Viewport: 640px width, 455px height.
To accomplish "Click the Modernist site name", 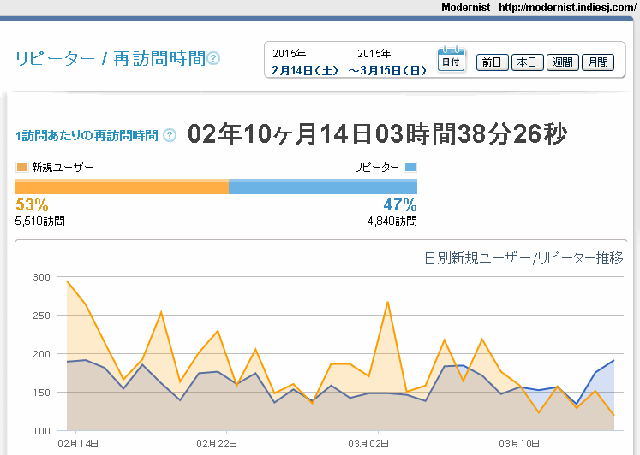I will click(x=466, y=7).
